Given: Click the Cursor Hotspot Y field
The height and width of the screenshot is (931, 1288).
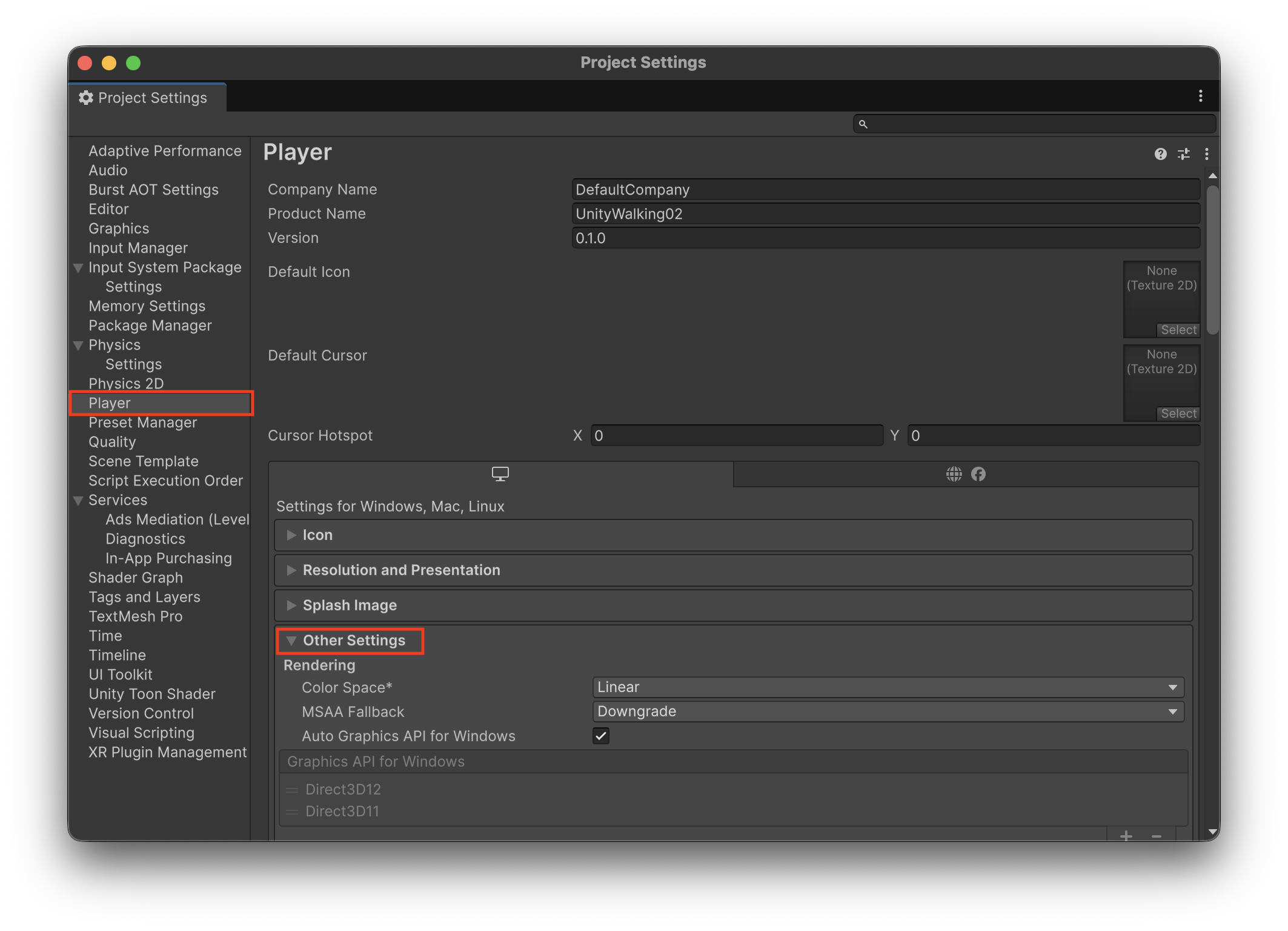Looking at the screenshot, I should (x=1054, y=436).
